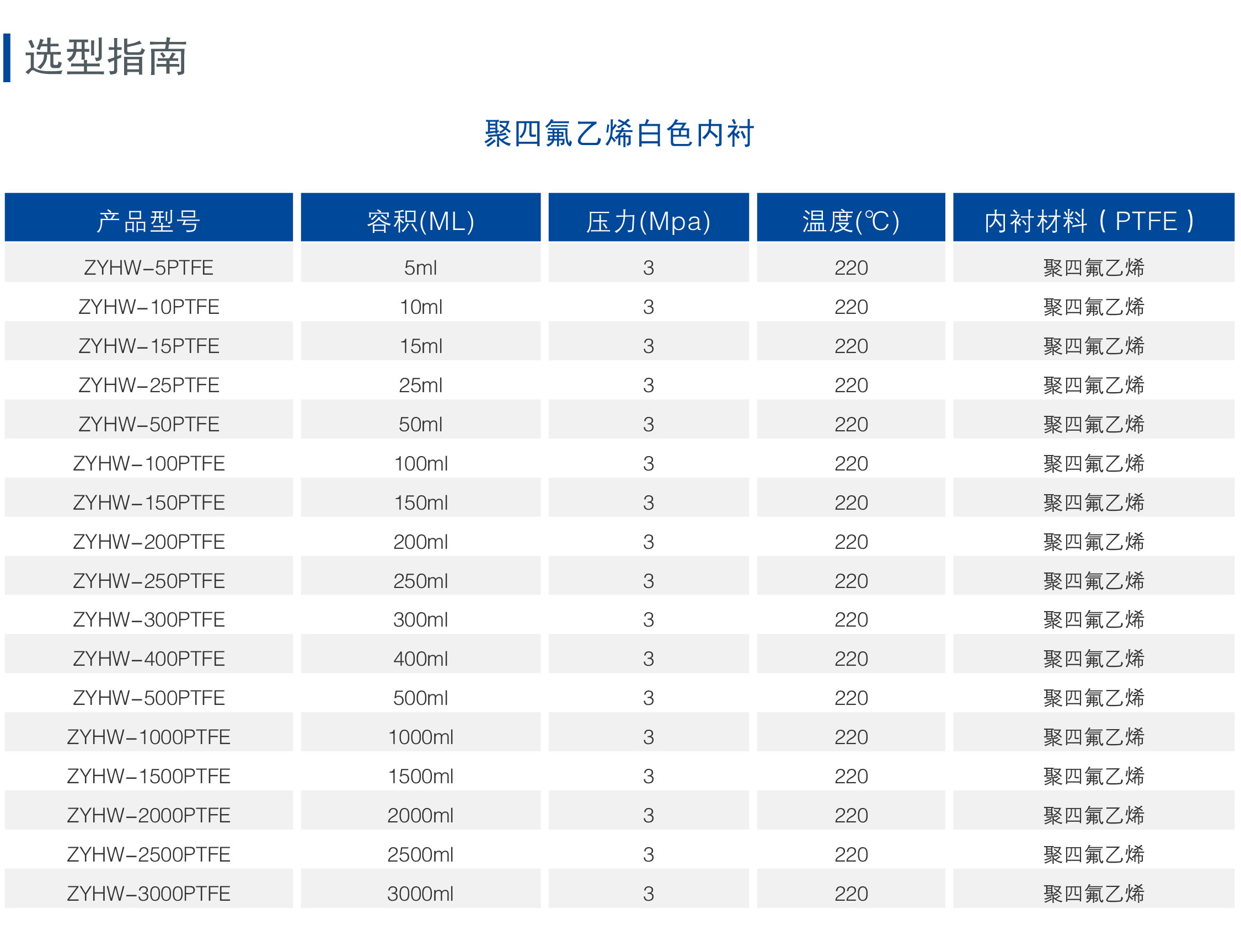Click the 400ml capacity cell
The height and width of the screenshot is (952, 1241).
pos(420,659)
